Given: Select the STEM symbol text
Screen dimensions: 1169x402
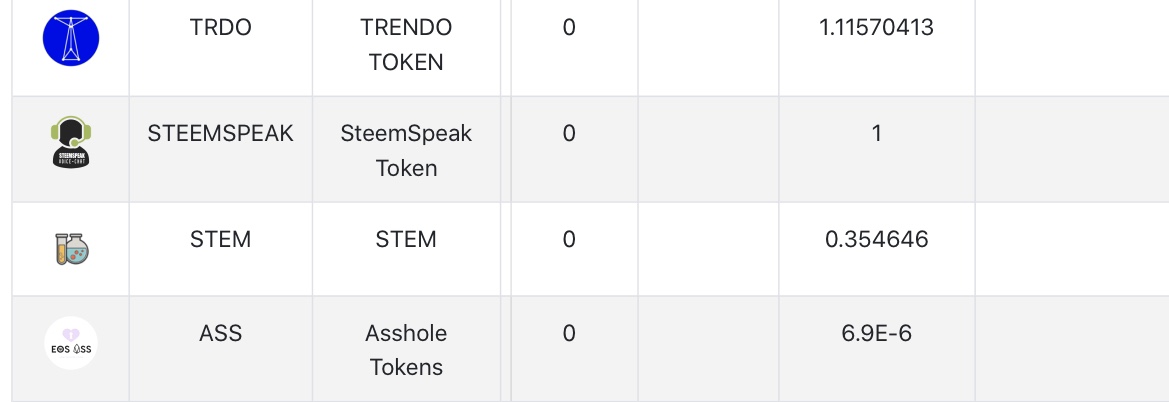Looking at the screenshot, I should (x=220, y=240).
